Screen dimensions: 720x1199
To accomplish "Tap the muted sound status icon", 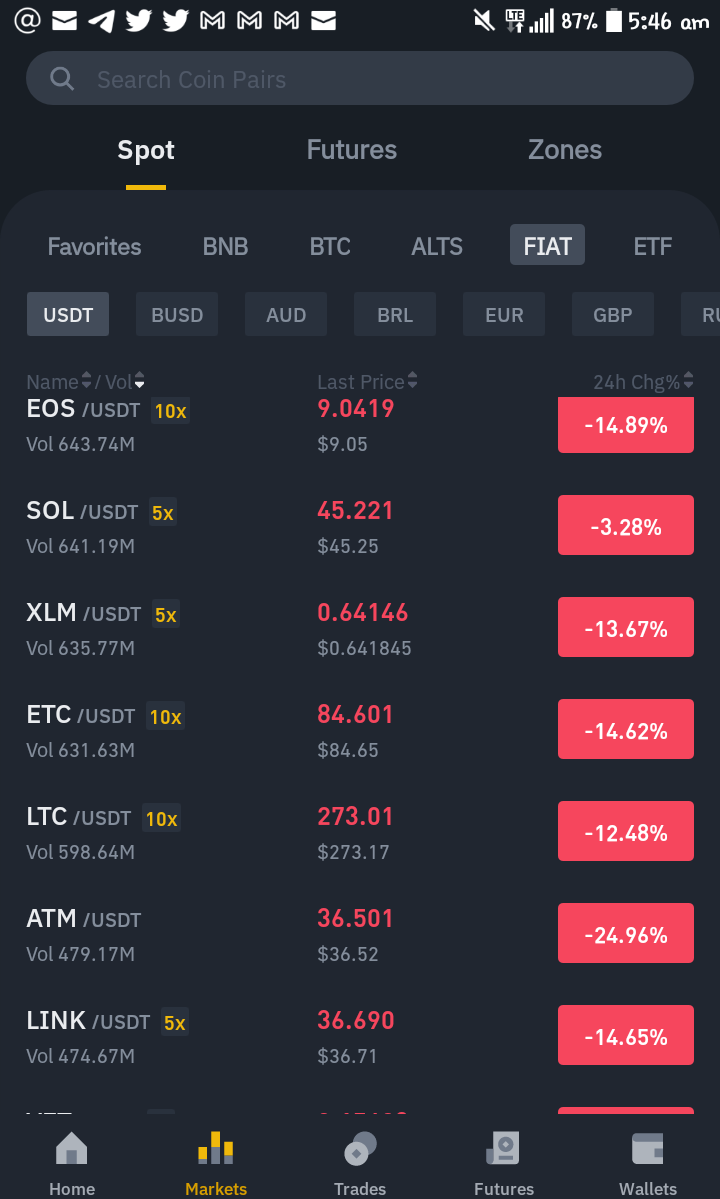I will pyautogui.click(x=484, y=21).
